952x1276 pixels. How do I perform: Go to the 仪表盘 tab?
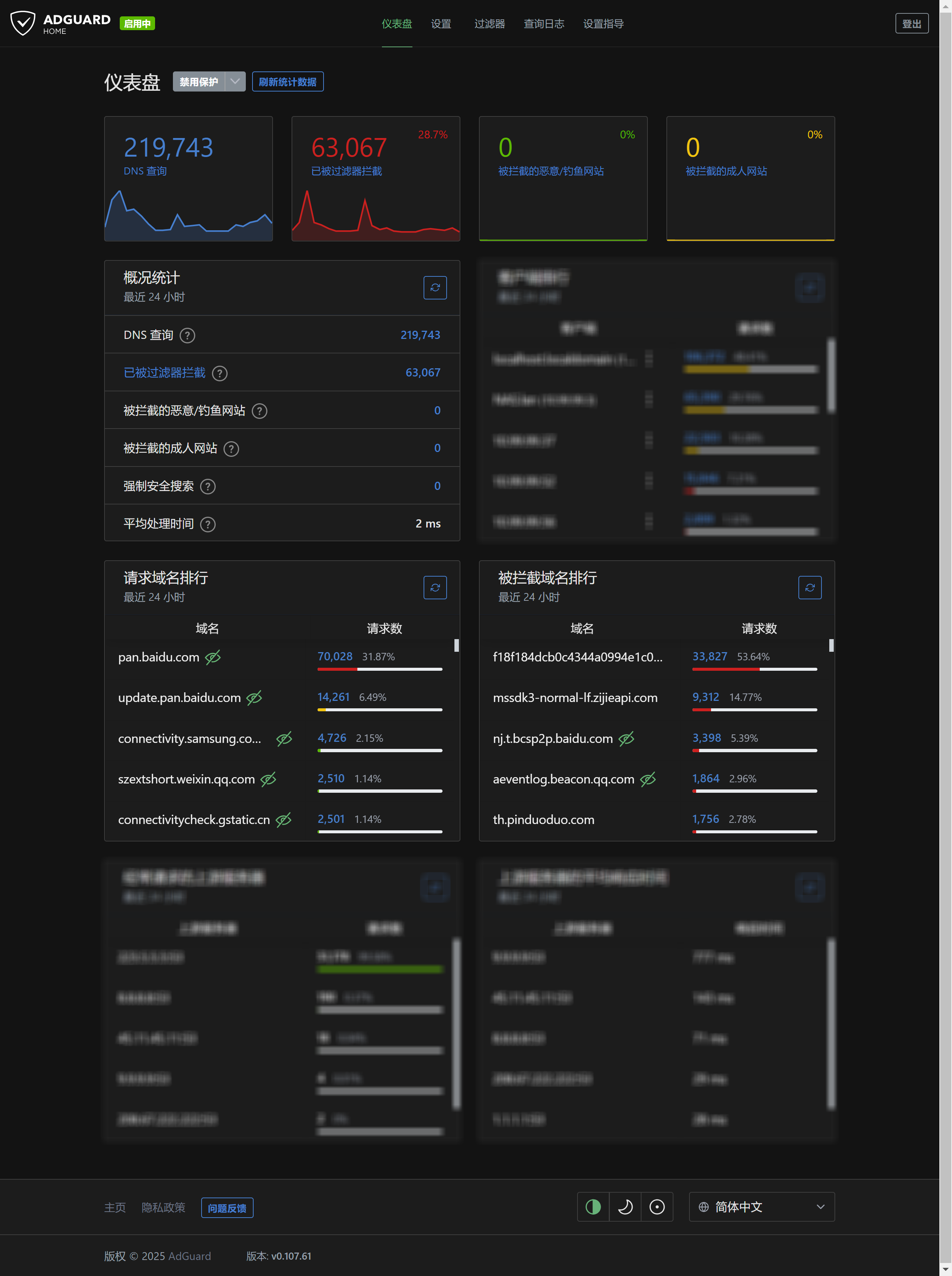coord(396,24)
